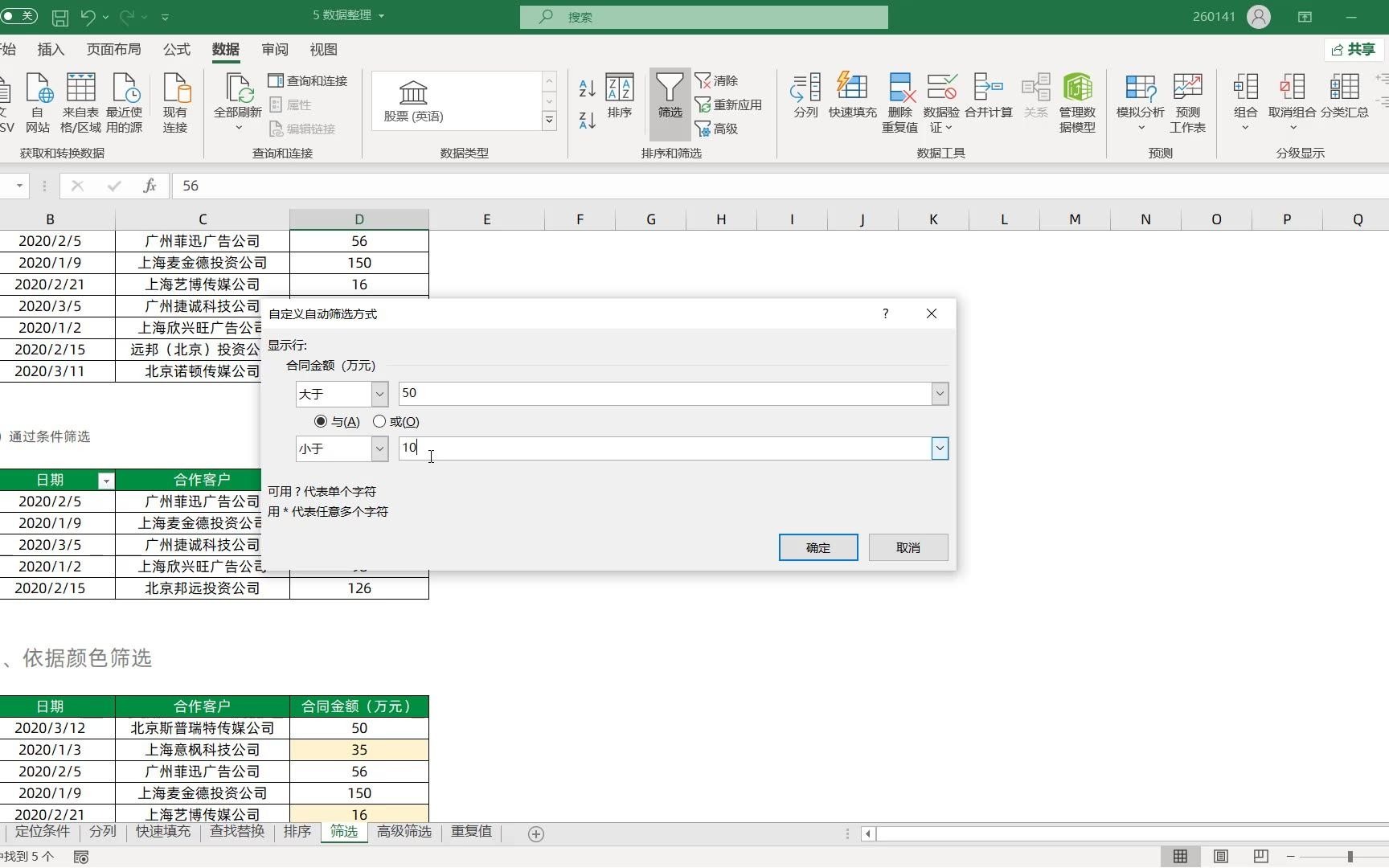This screenshot has height=868, width=1389.
Task: Click the 页面布局 ribbon tab
Action: 114,50
